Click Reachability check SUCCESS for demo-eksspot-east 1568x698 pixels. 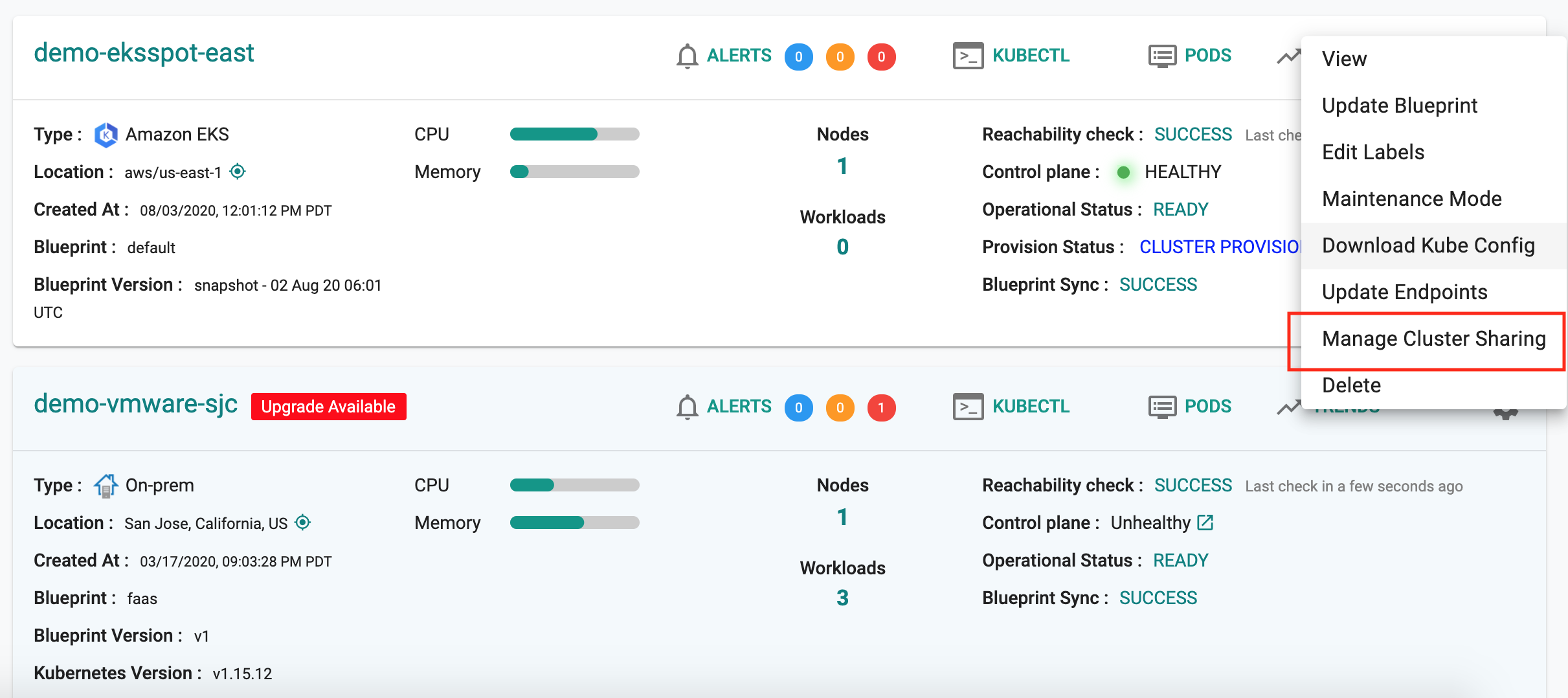click(1193, 135)
